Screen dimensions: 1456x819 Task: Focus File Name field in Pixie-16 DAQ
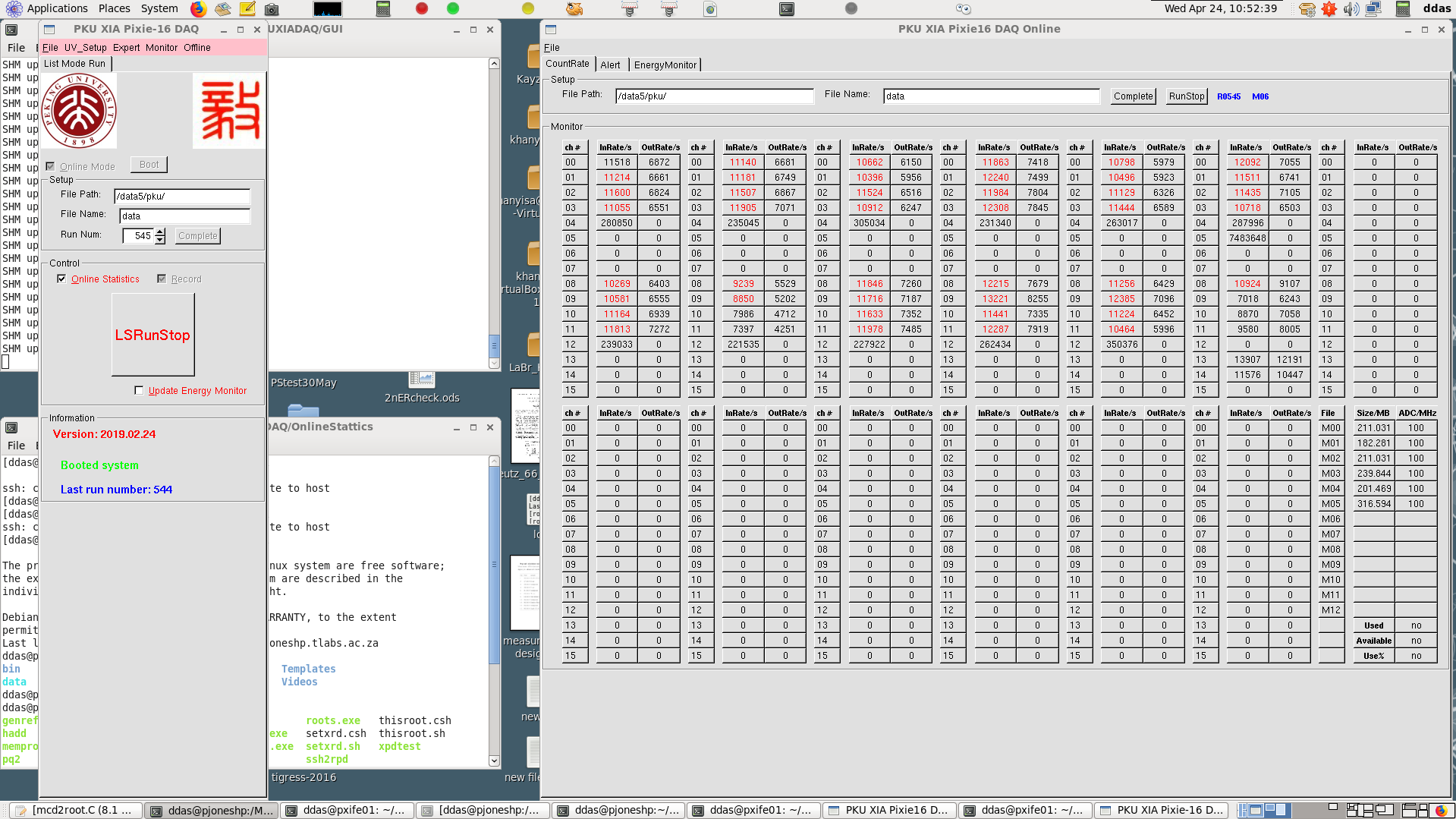(185, 216)
